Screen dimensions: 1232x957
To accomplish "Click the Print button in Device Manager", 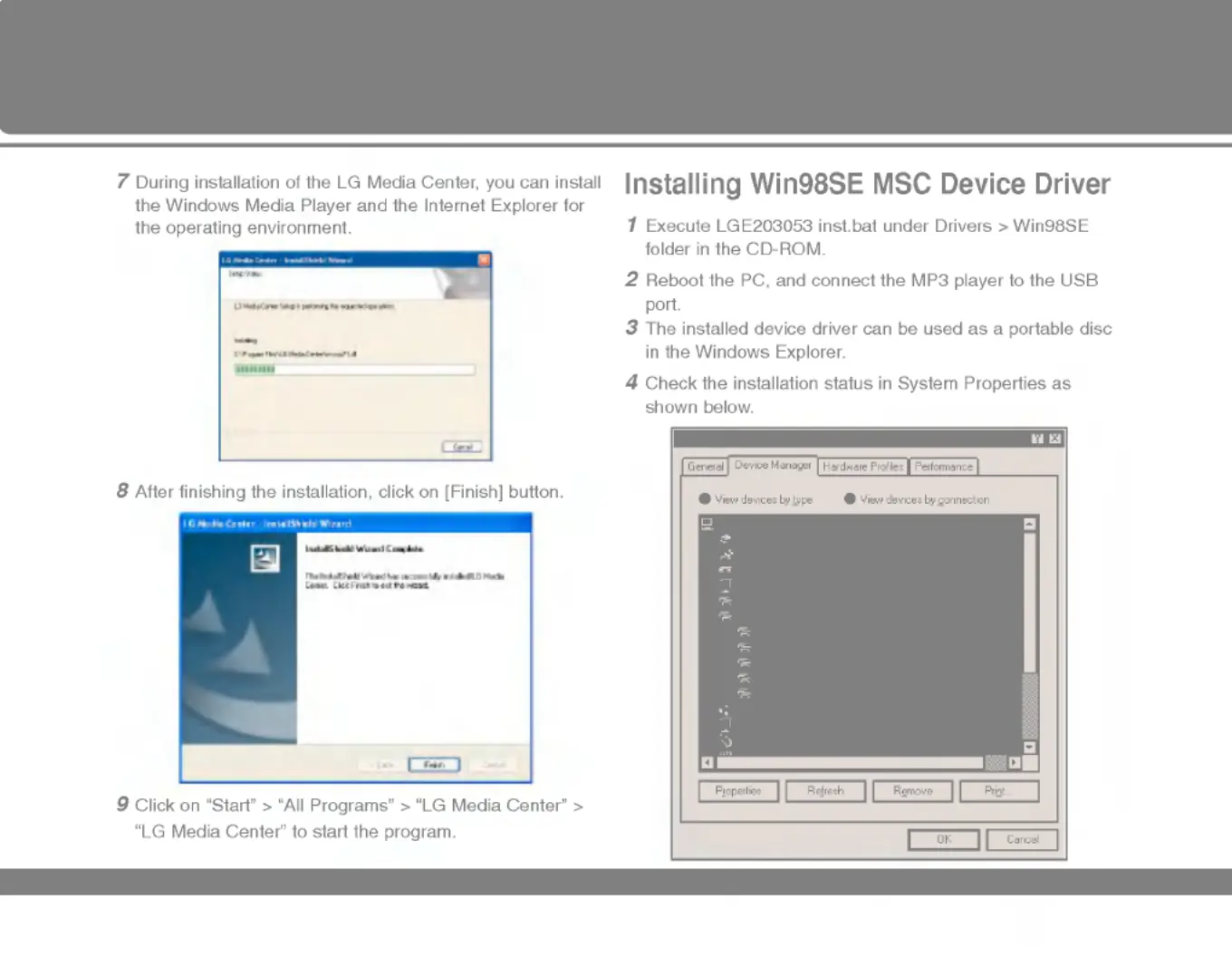I will [x=998, y=791].
